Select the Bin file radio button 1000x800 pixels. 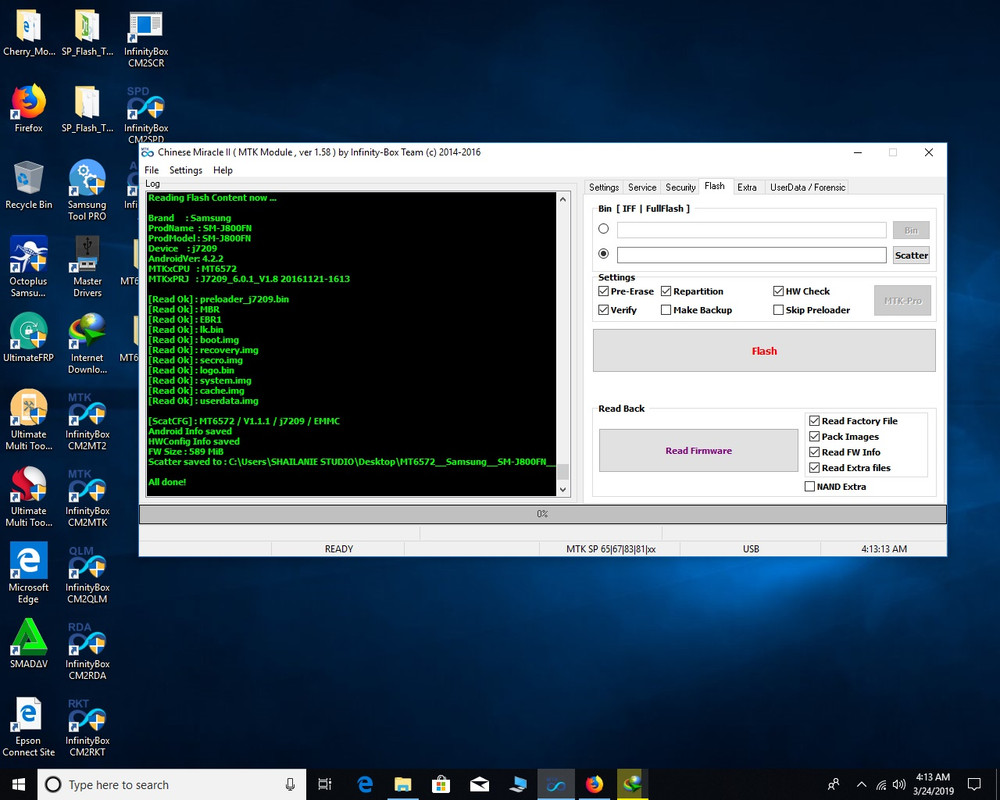(x=603, y=229)
